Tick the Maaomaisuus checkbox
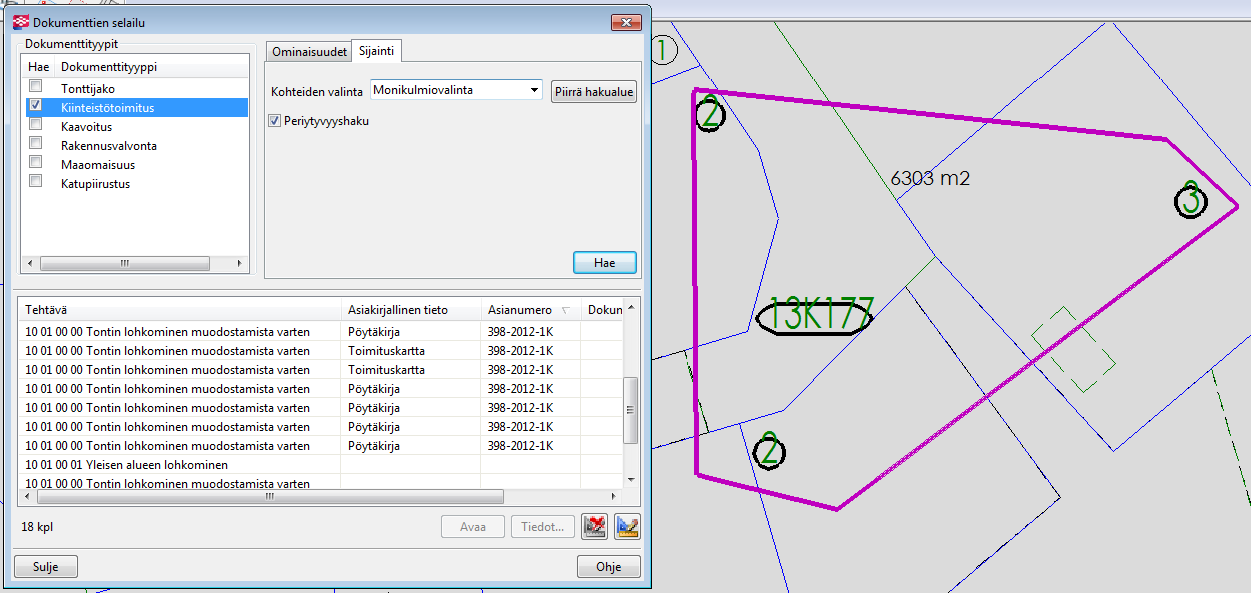 point(36,163)
